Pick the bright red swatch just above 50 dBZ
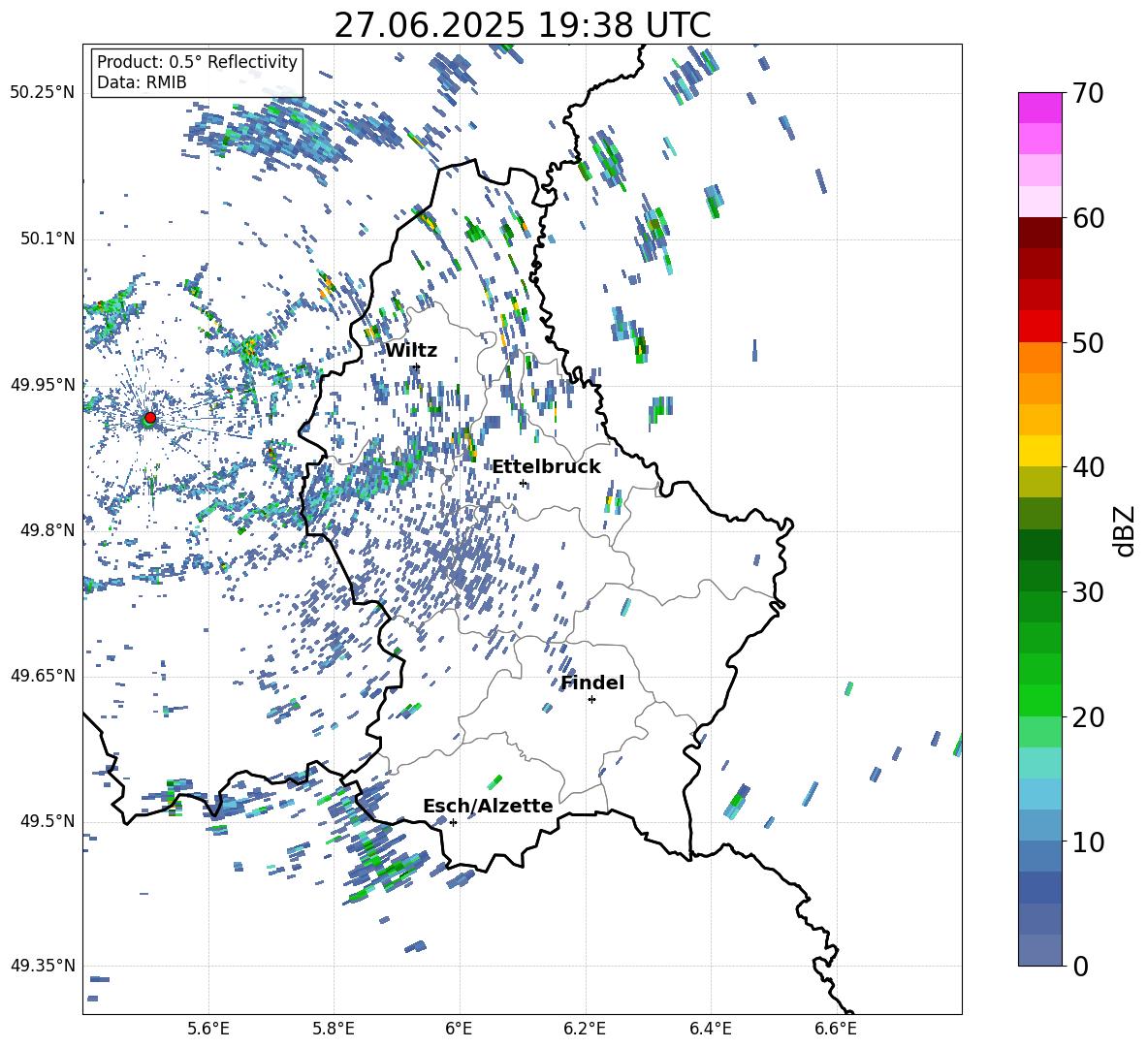 coord(1039,327)
